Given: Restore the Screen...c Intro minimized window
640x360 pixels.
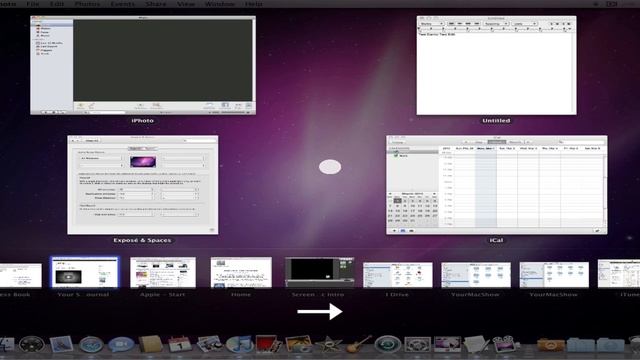Looking at the screenshot, I should [x=319, y=272].
